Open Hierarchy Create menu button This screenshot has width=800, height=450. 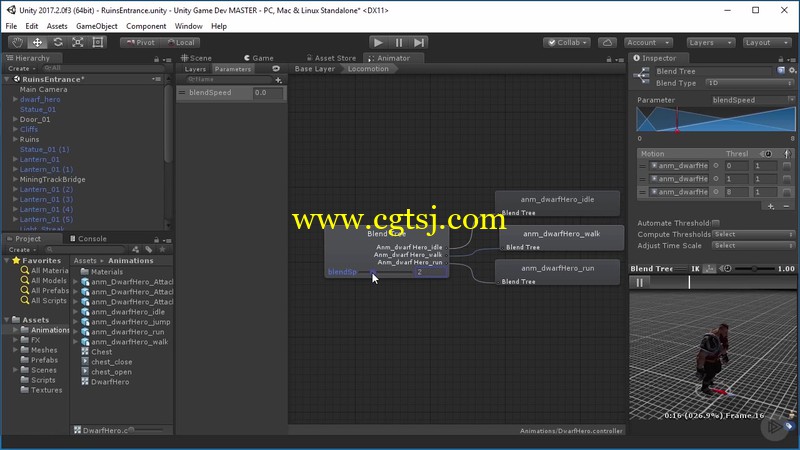click(21, 68)
